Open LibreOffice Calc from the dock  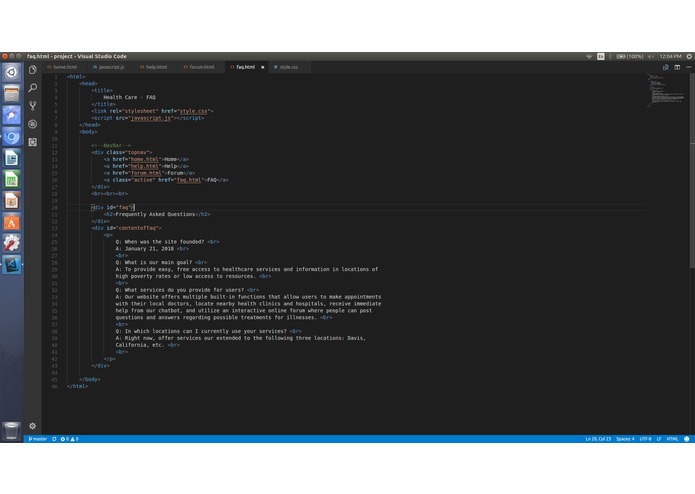pyautogui.click(x=12, y=179)
